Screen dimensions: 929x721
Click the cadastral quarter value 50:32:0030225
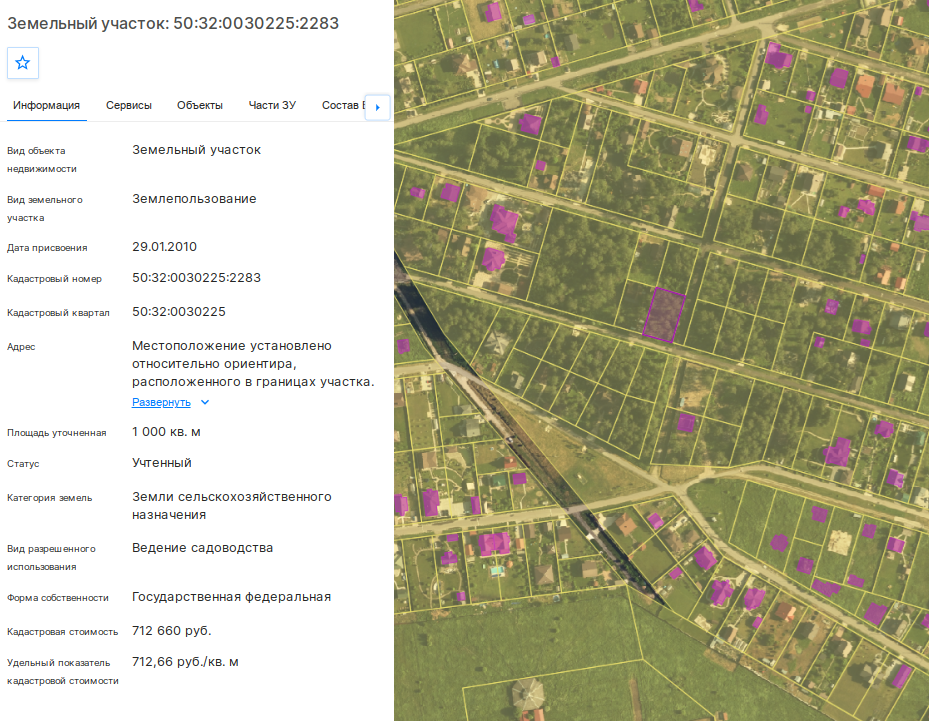[178, 312]
